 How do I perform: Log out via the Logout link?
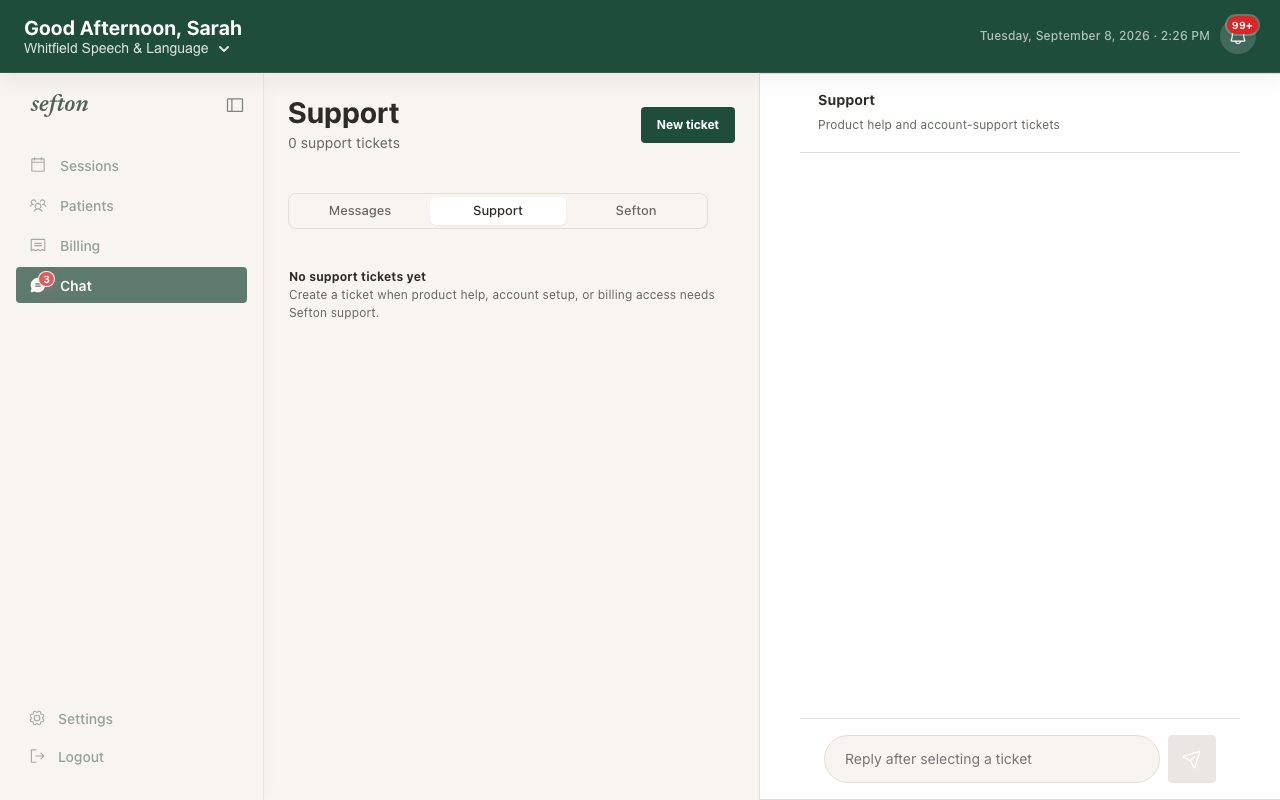(131, 757)
